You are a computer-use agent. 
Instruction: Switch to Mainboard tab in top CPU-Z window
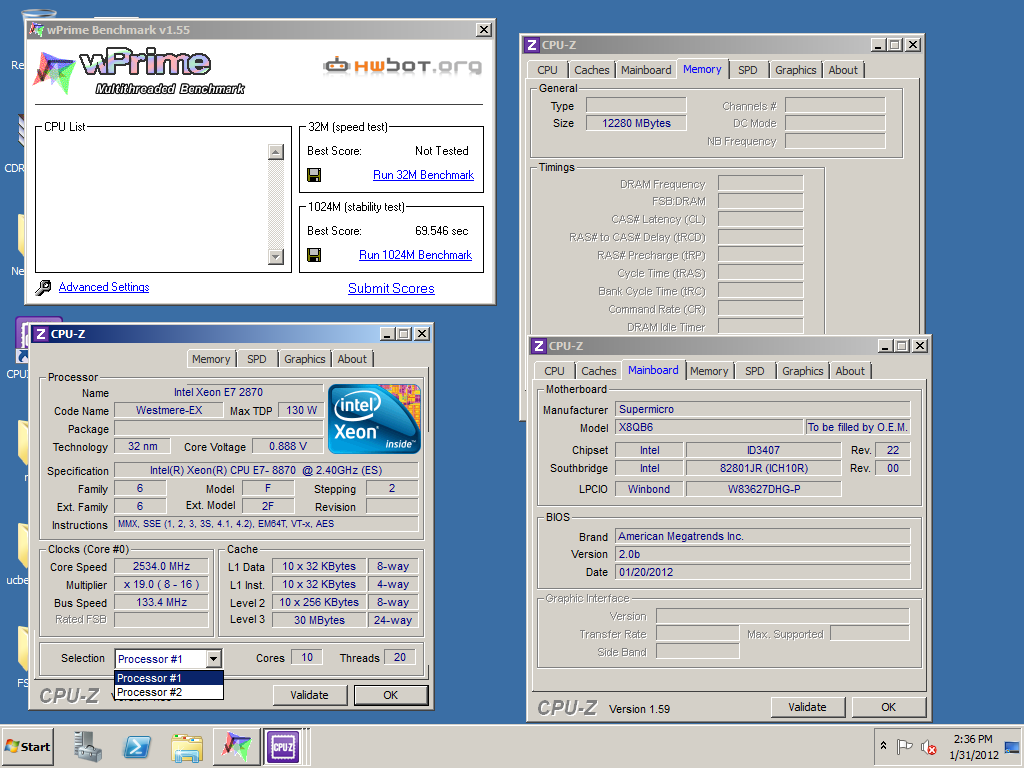click(646, 70)
